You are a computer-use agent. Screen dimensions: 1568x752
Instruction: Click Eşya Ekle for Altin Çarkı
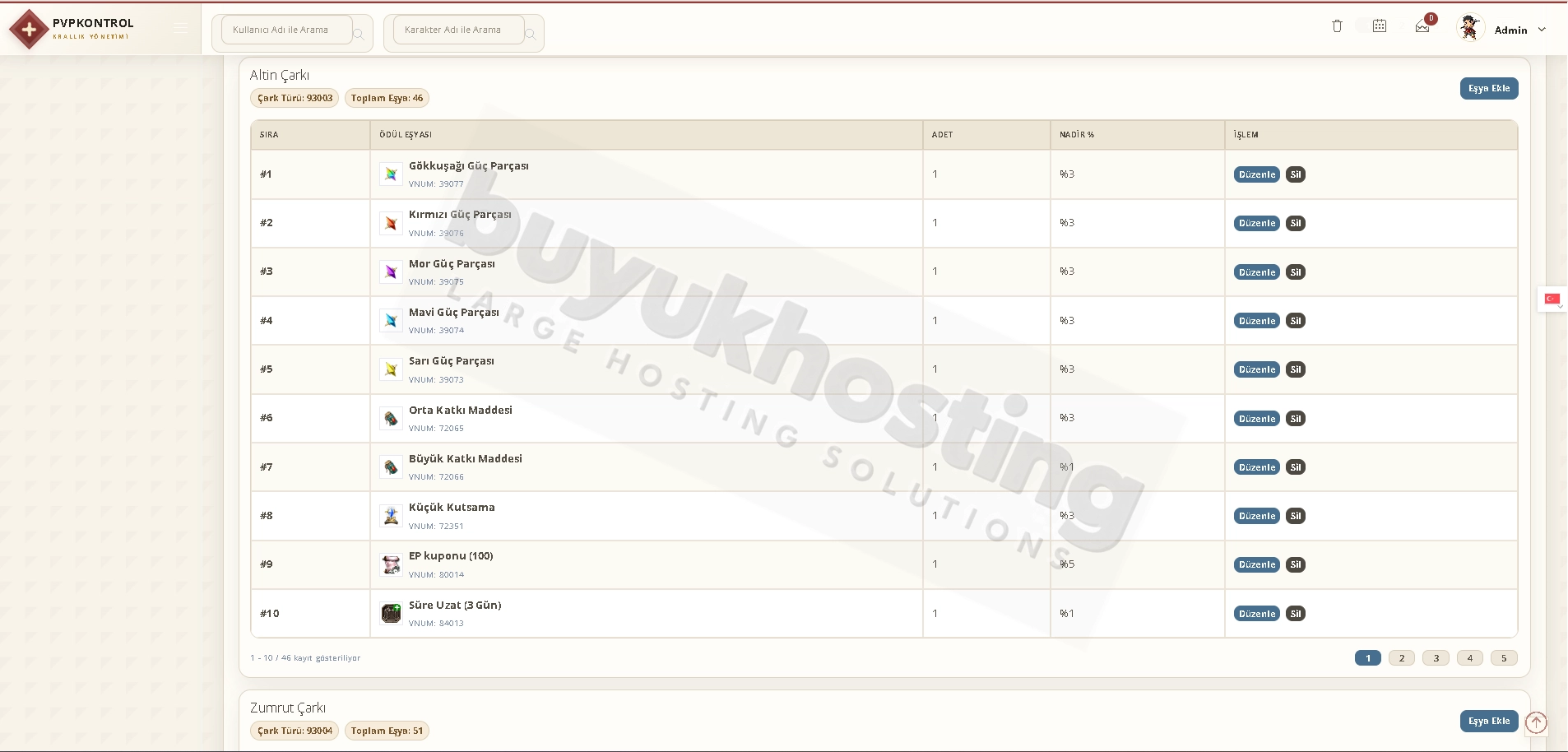[x=1489, y=88]
